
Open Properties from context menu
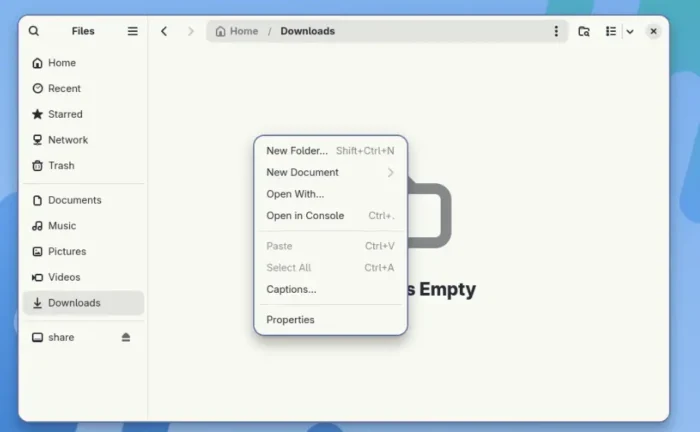(x=330, y=320)
